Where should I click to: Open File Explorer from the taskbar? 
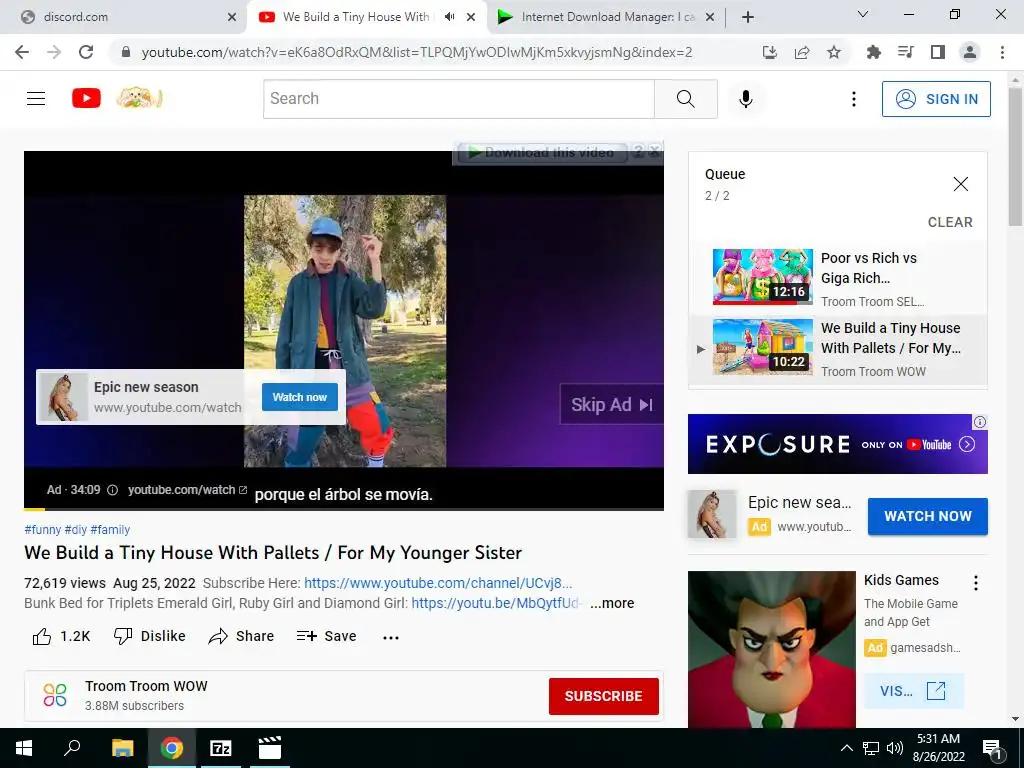[x=122, y=748]
